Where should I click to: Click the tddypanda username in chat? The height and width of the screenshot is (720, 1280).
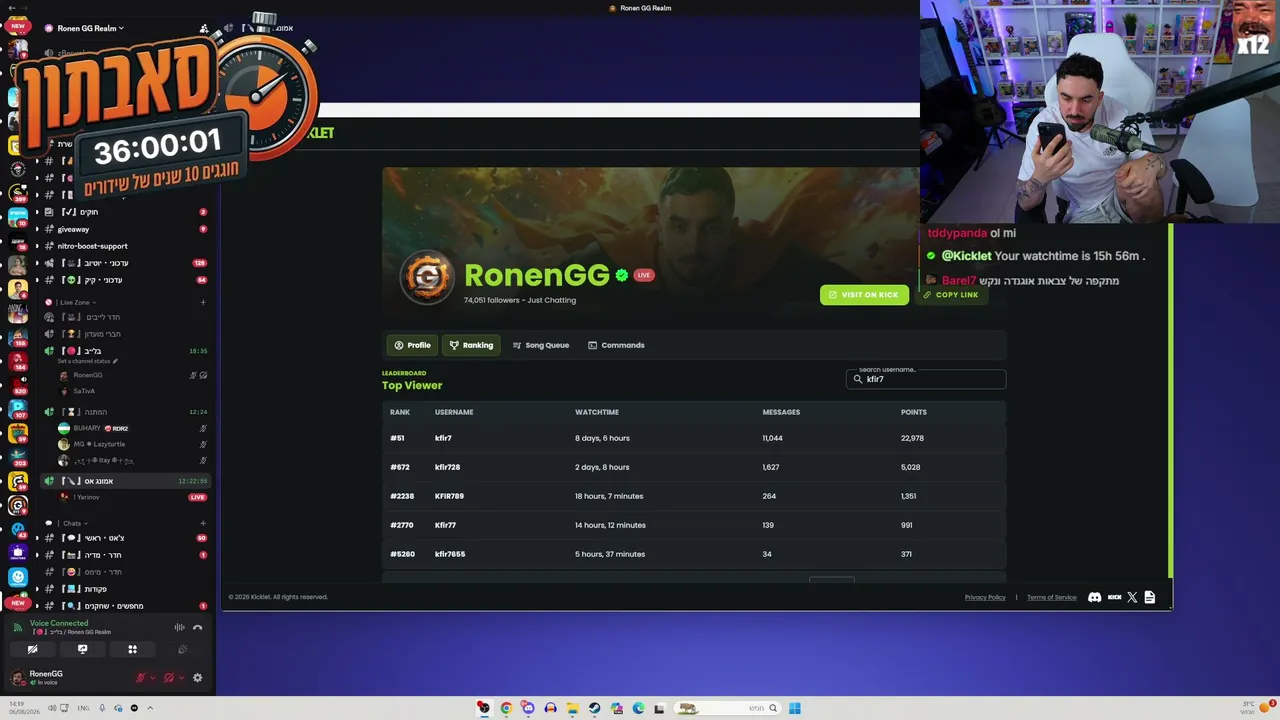[957, 233]
